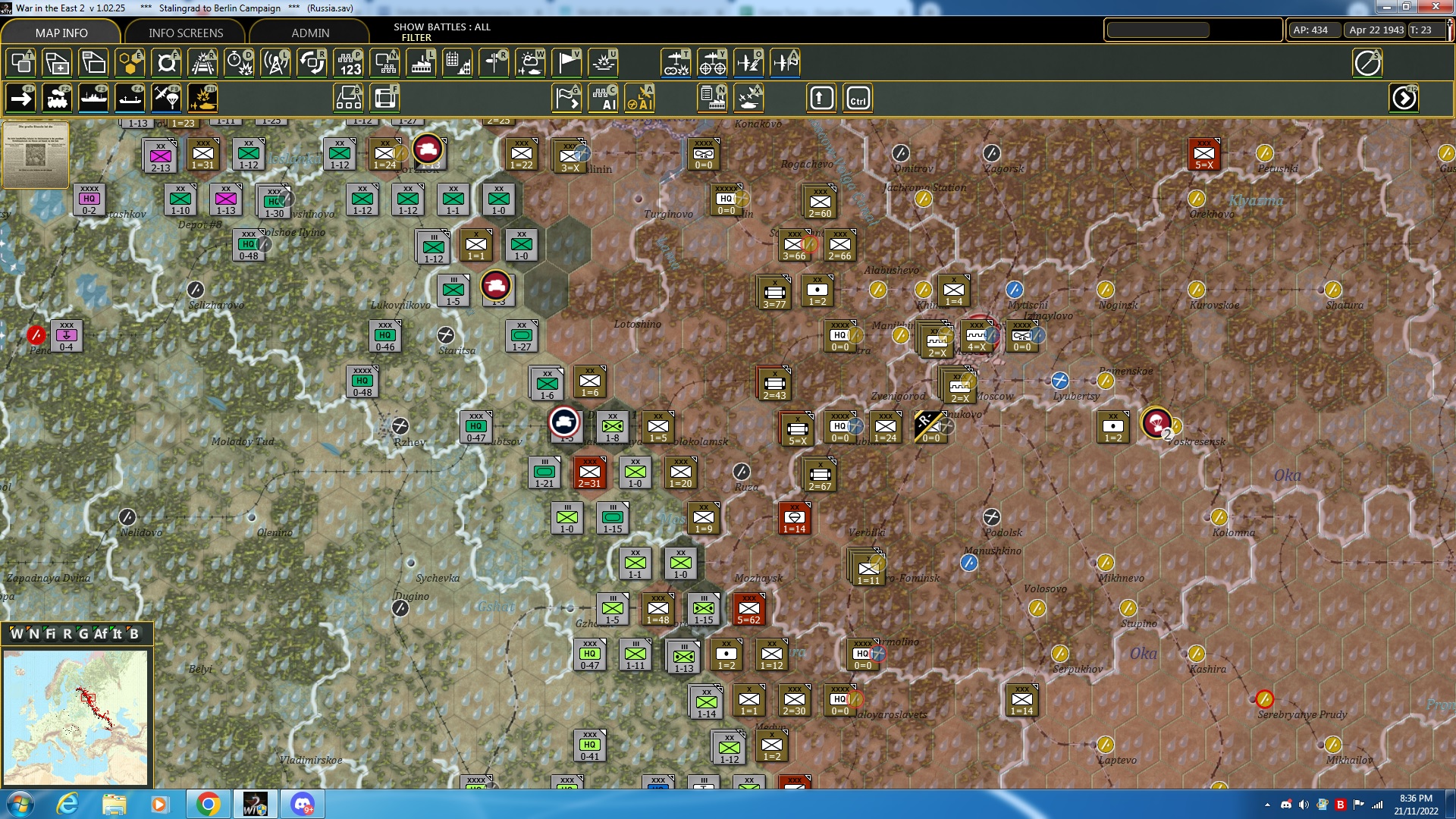Switch to the INFO SCREENS tab
The height and width of the screenshot is (819, 1456).
(184, 33)
